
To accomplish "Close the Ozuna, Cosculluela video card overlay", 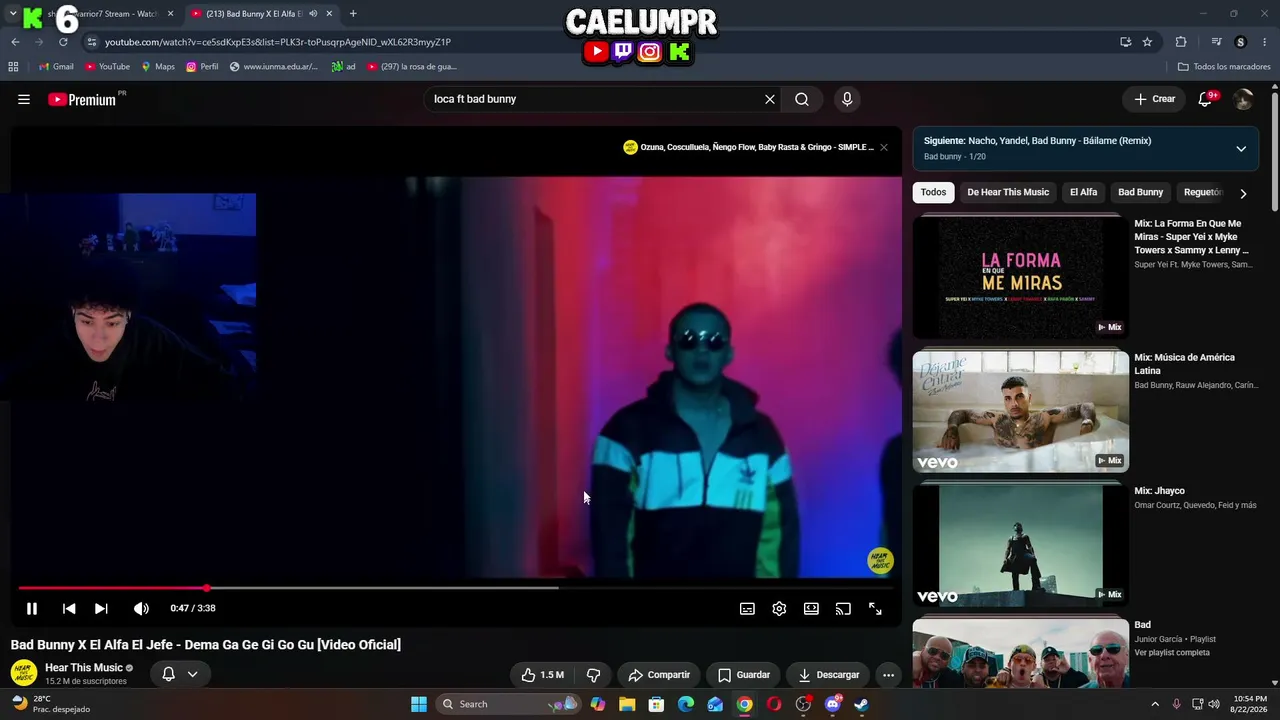I will (883, 147).
